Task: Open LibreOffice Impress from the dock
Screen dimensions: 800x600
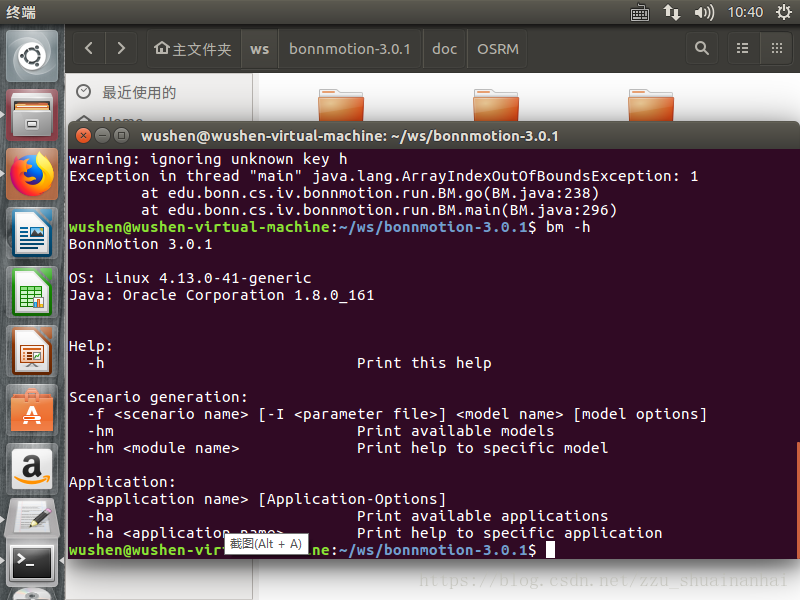Action: click(x=32, y=352)
